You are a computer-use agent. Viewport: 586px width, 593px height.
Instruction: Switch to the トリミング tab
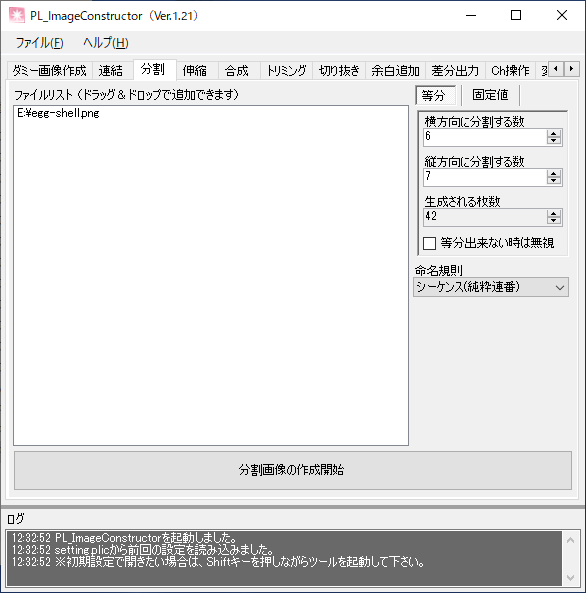tap(286, 71)
